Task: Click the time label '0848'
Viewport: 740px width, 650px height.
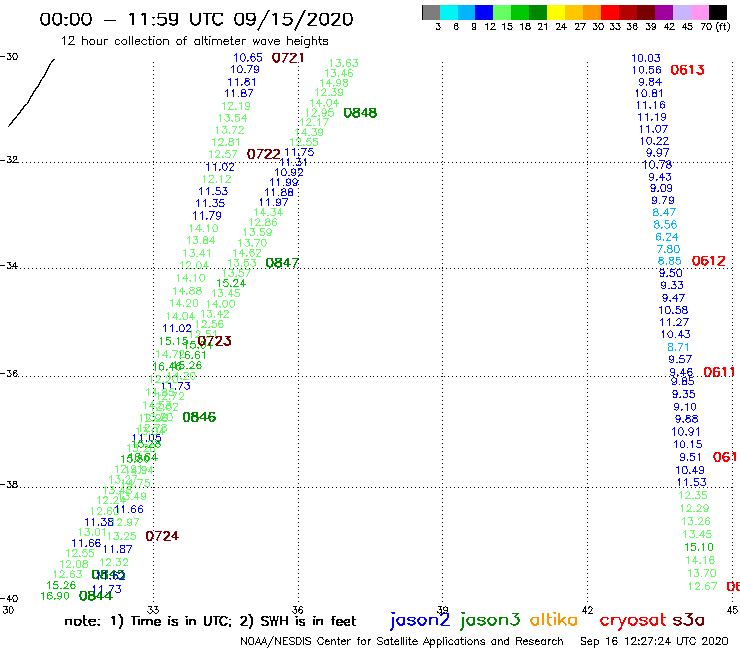Action: [360, 113]
